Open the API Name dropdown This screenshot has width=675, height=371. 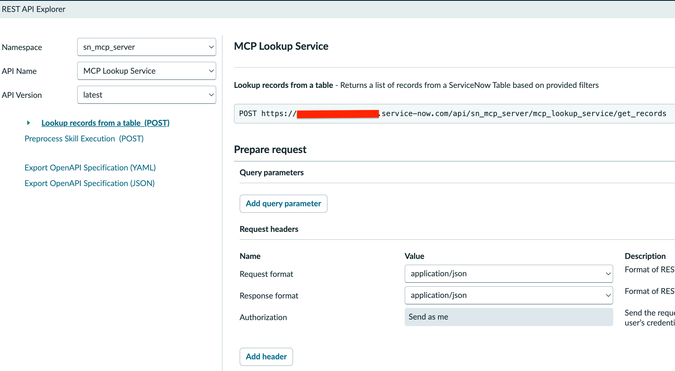[146, 71]
